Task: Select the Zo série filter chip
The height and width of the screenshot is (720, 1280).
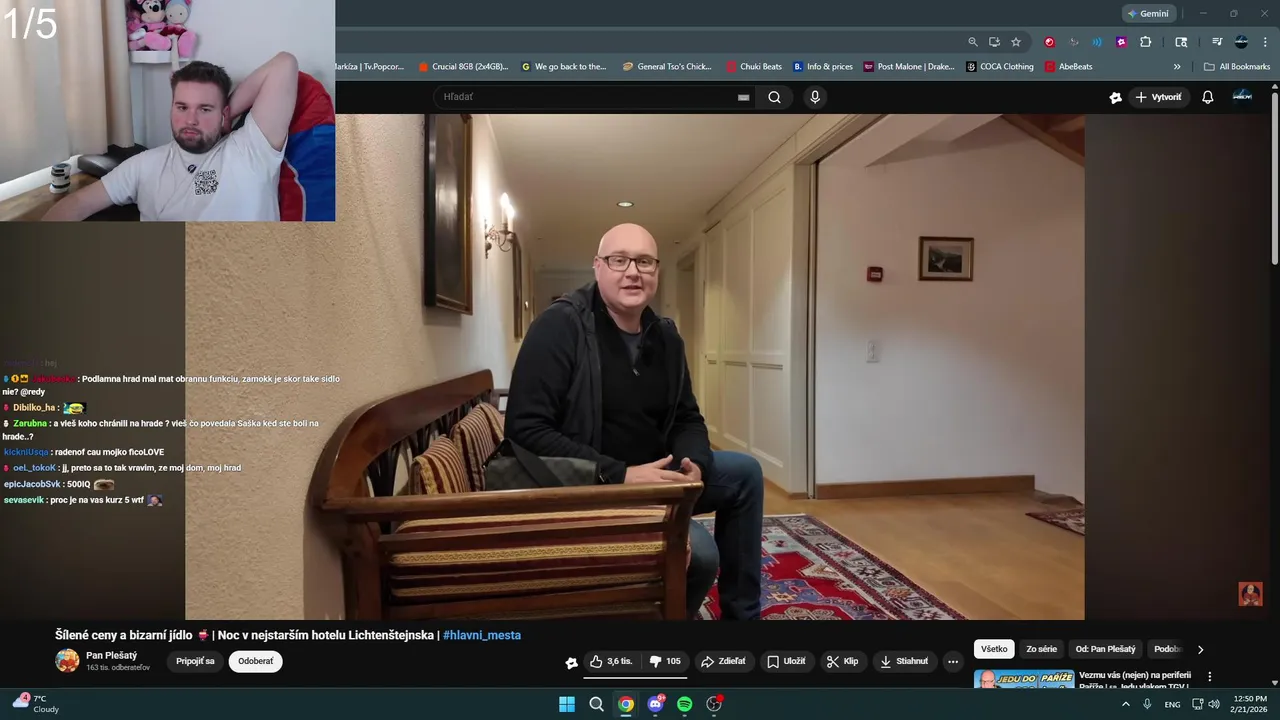Action: (1041, 649)
